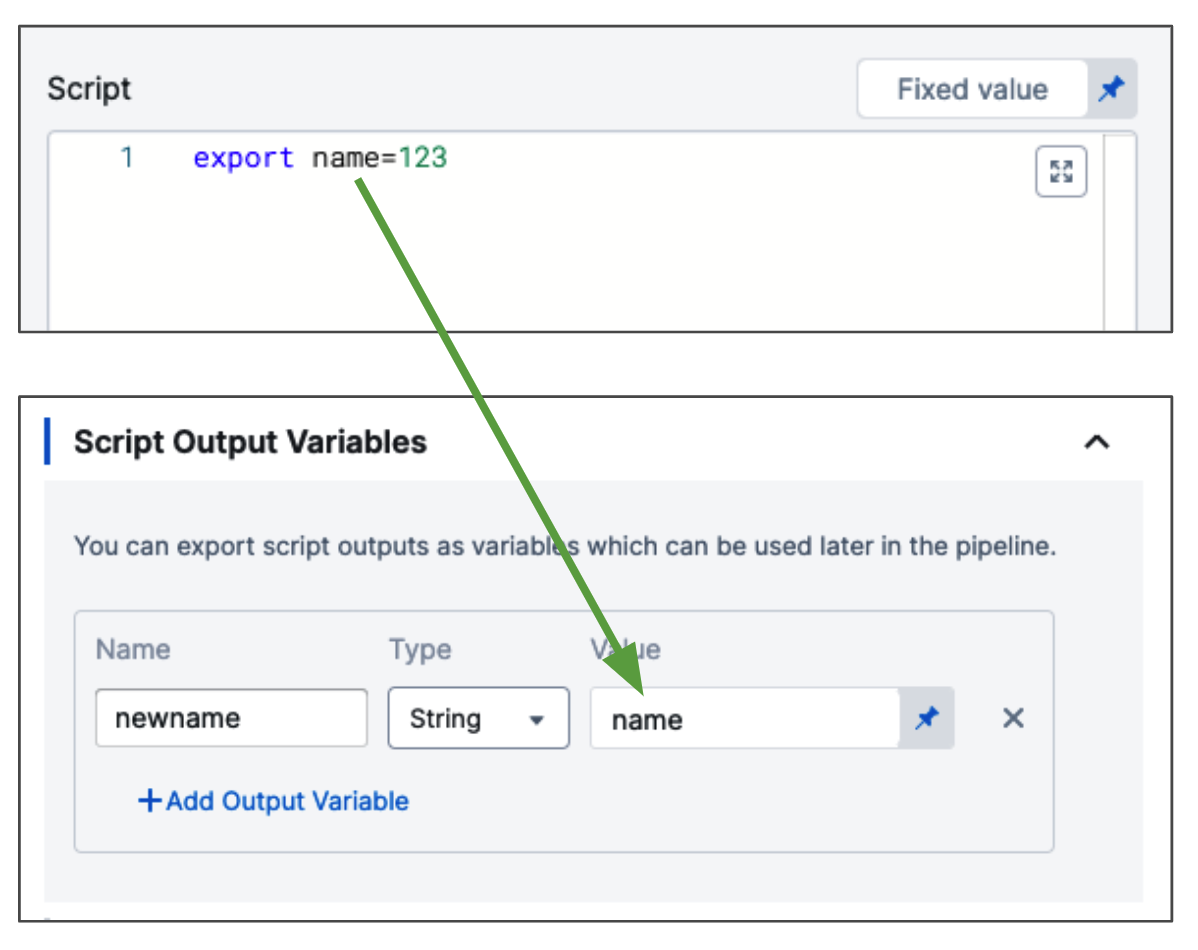
Task: Click the Type column label
Action: (x=420, y=650)
